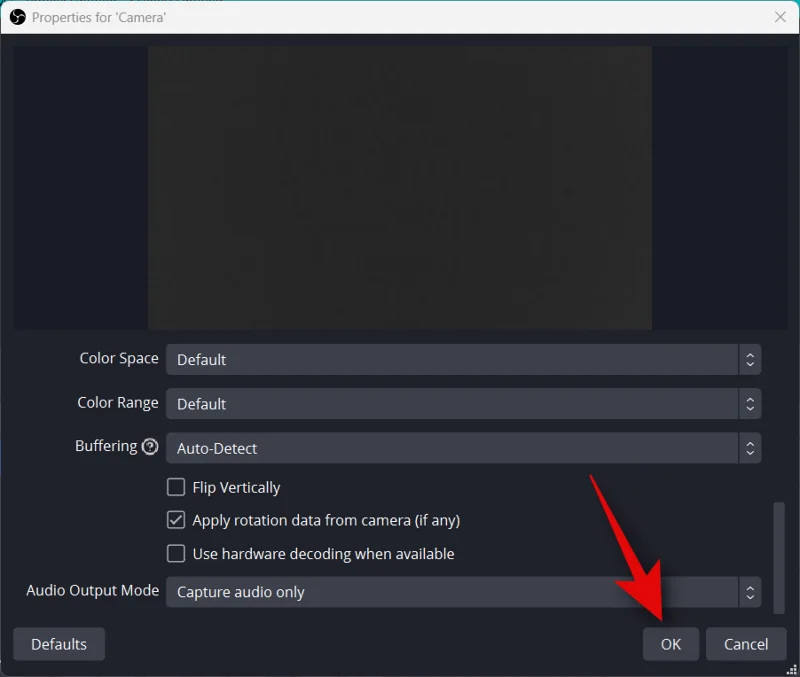Open the Audio Output Mode dropdown
The height and width of the screenshot is (677, 800).
pos(463,592)
